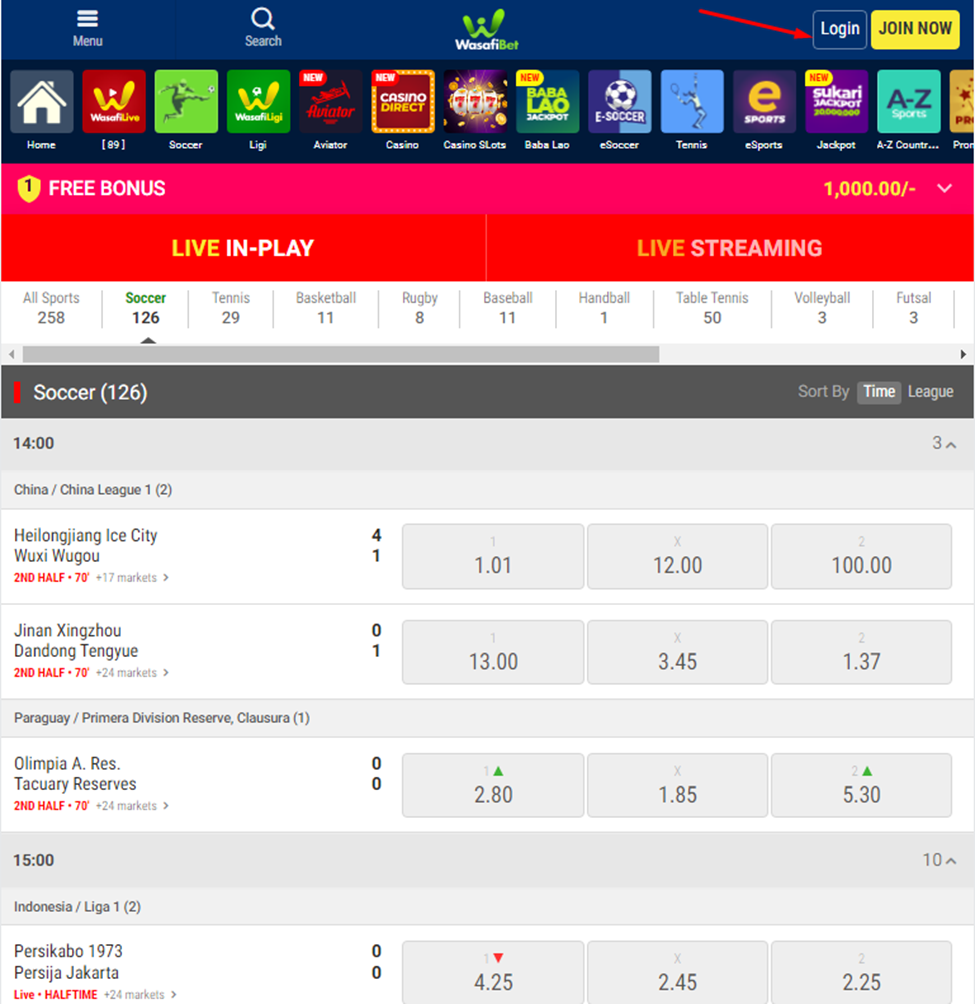Expand the Free Bonus banner chevron
The image size is (975, 1004).
(945, 188)
